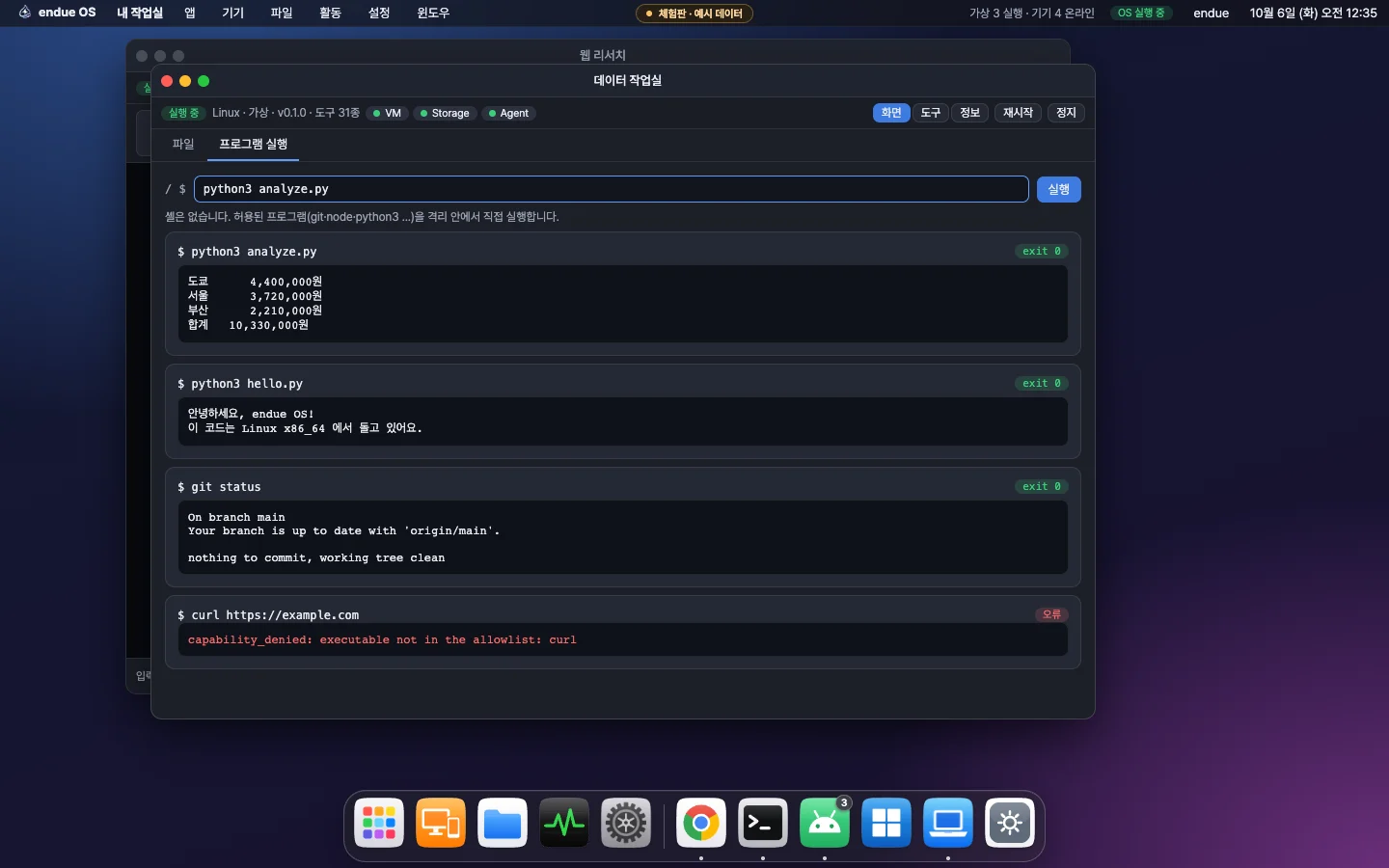1389x868 pixels.
Task: Click the VM status chip
Action: [x=388, y=113]
